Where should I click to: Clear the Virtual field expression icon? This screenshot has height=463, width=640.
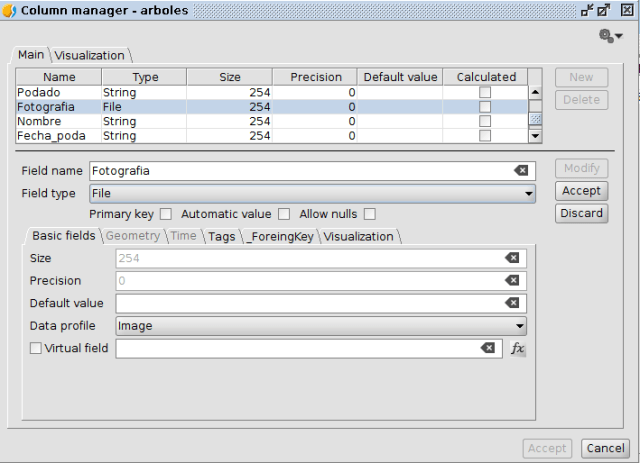click(x=487, y=348)
